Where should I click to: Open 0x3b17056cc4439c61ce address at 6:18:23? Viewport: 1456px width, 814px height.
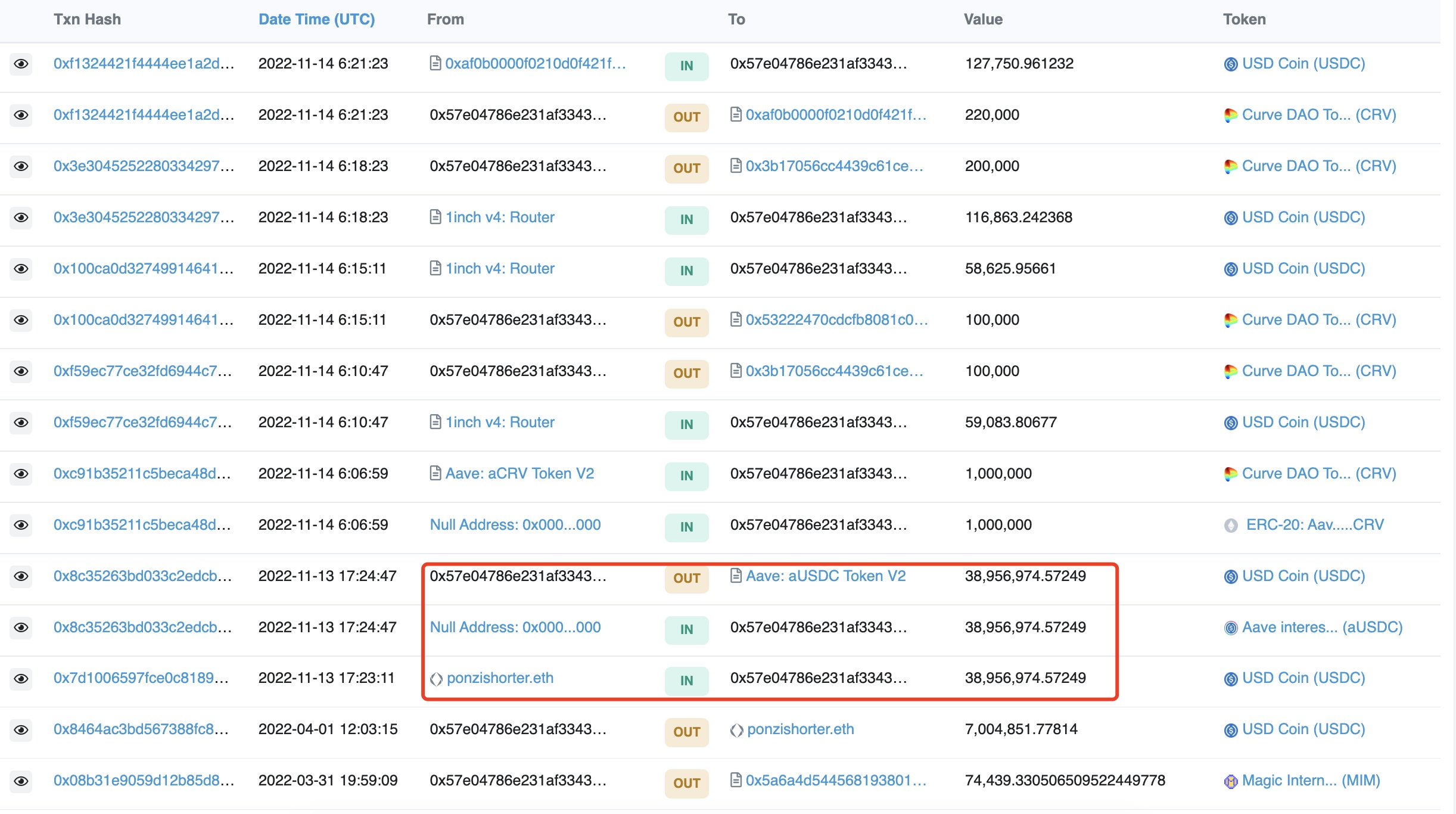tap(834, 166)
